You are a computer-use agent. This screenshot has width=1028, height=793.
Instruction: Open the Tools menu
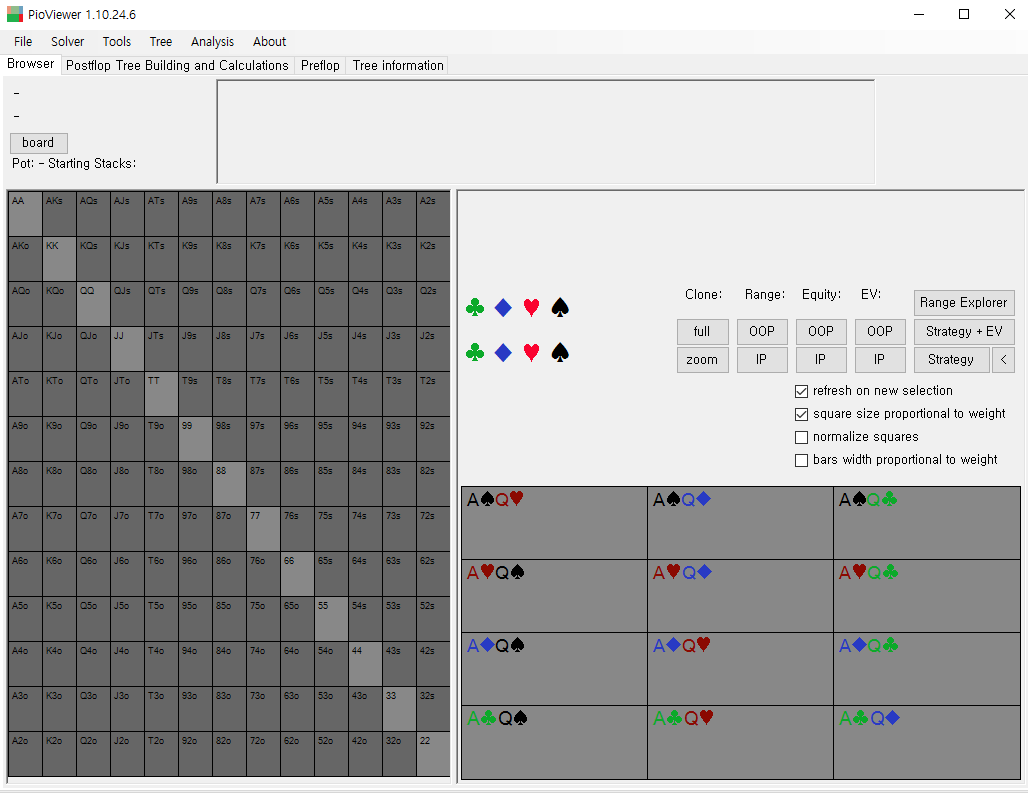point(117,41)
